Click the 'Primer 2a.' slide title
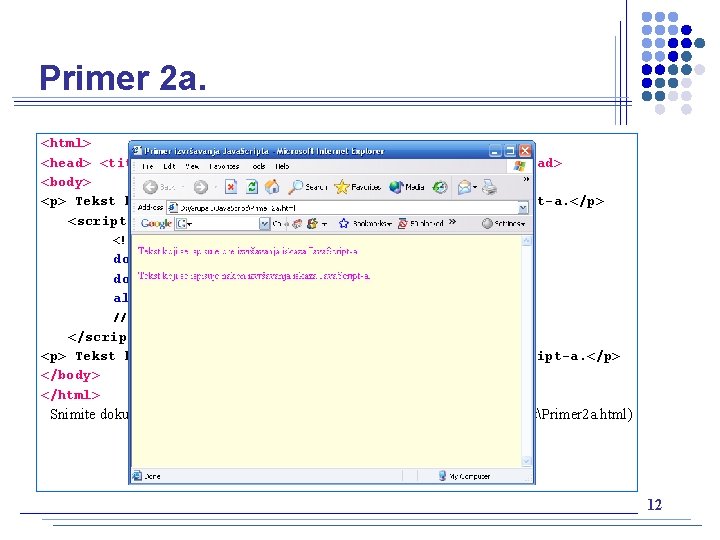Image resolution: width=720 pixels, height=540 pixels. click(123, 77)
